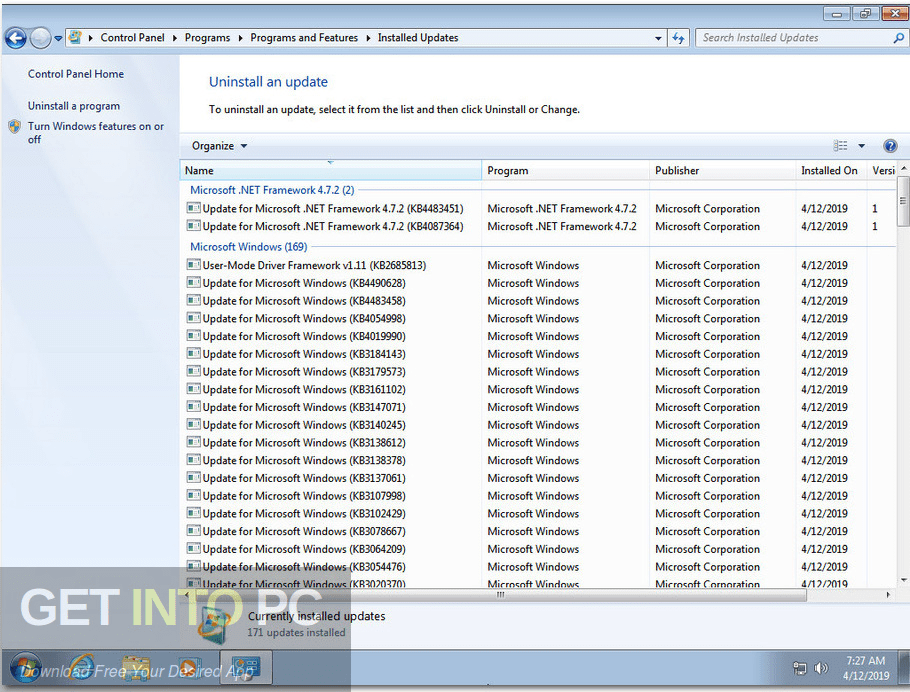Select icon of update KB3147071
This screenshot has width=910, height=692.
[x=193, y=406]
